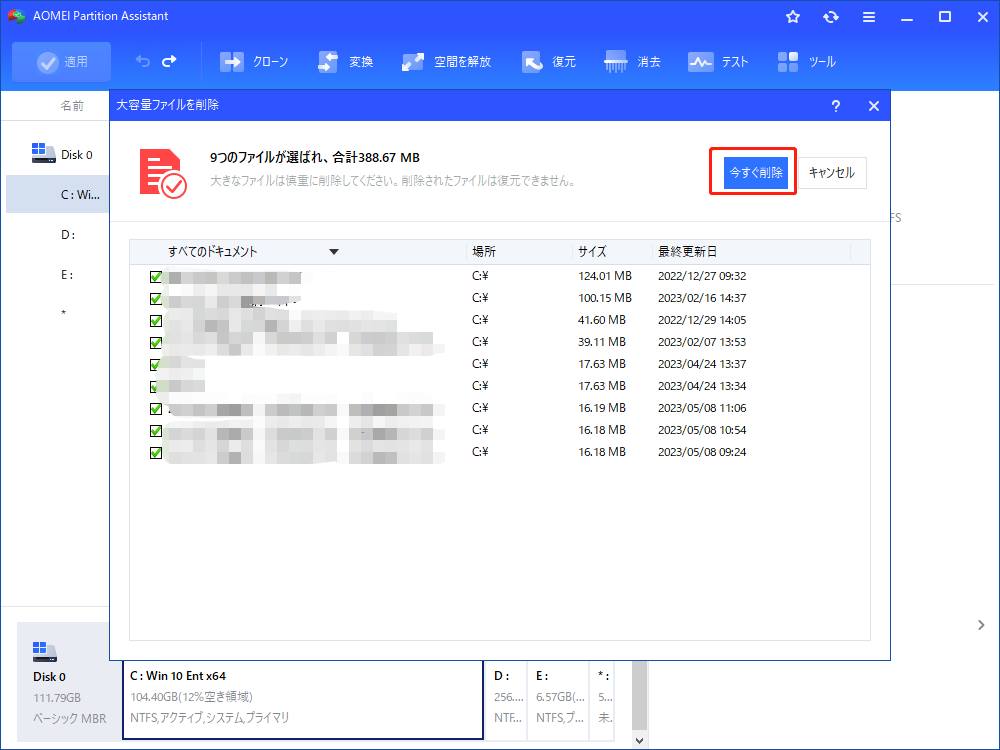Uncheck the file dated 2023/05/08 09:24
The height and width of the screenshot is (750, 1000).
156,453
